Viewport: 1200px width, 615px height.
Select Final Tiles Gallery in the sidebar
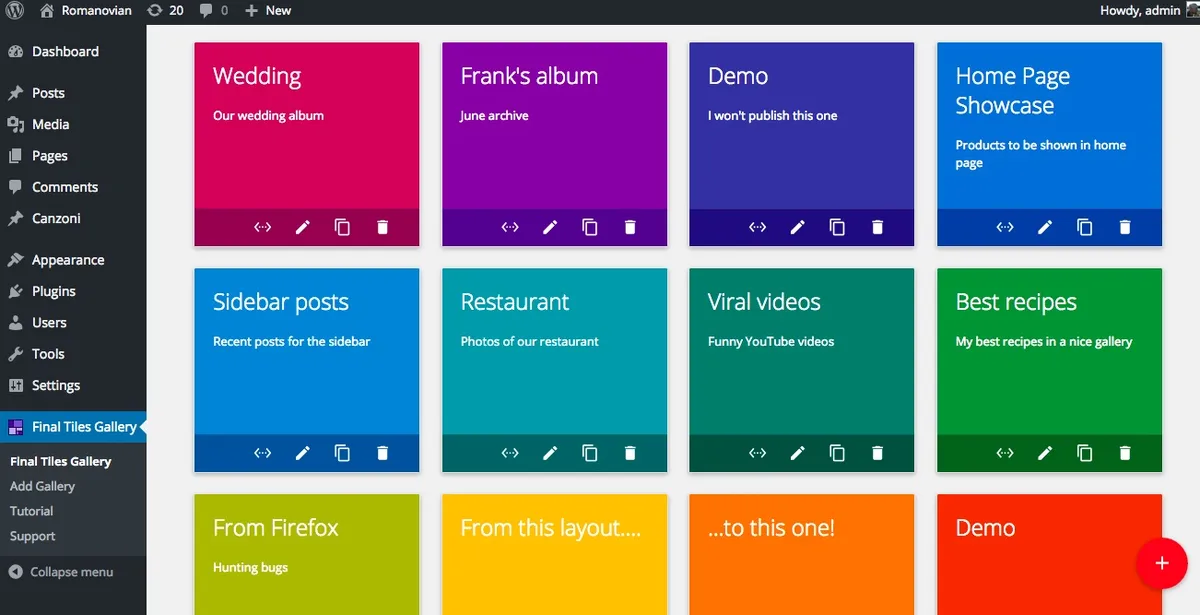(x=73, y=427)
